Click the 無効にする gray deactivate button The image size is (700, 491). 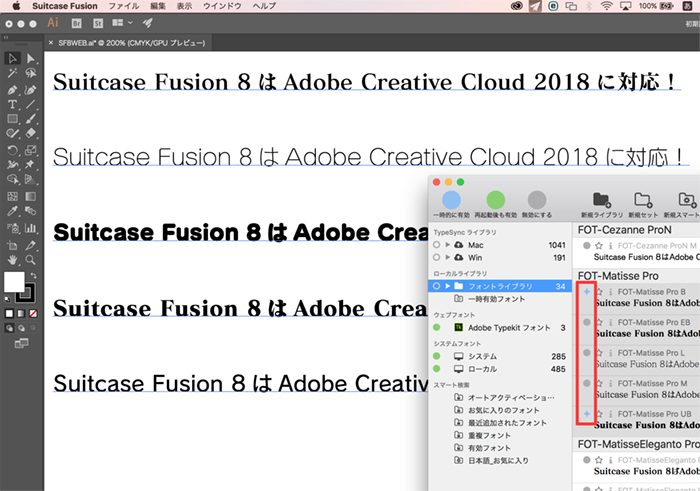coord(537,200)
